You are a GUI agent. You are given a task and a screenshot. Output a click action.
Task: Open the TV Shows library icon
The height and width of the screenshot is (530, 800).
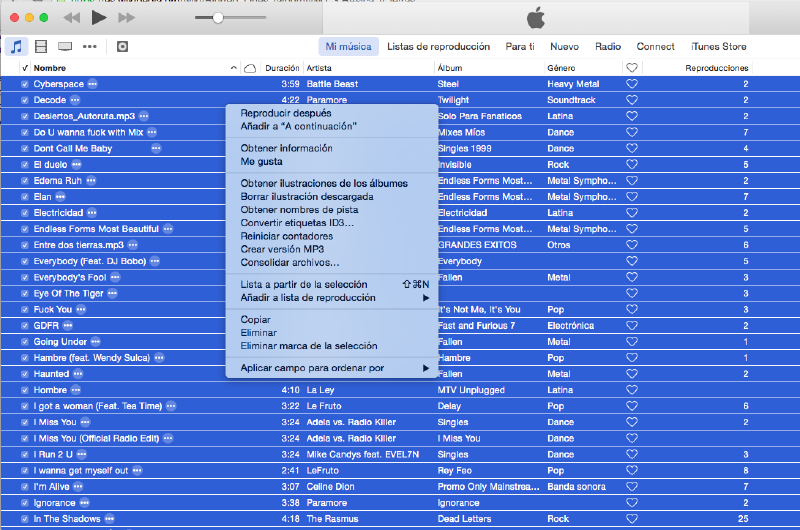[65, 46]
